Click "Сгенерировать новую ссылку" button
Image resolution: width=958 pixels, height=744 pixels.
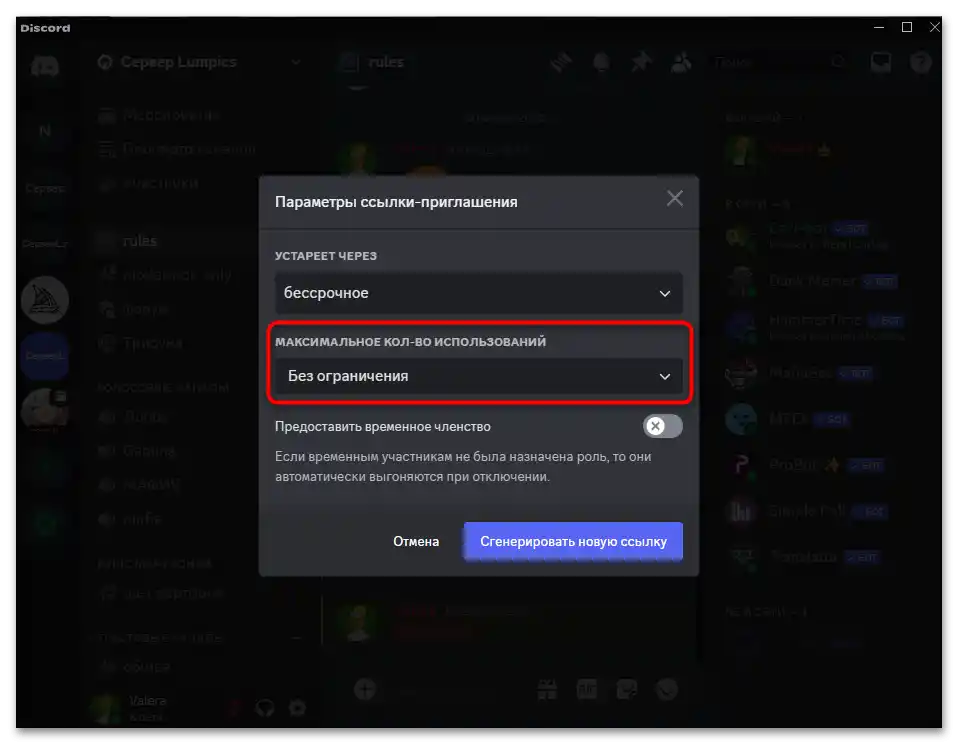point(573,541)
